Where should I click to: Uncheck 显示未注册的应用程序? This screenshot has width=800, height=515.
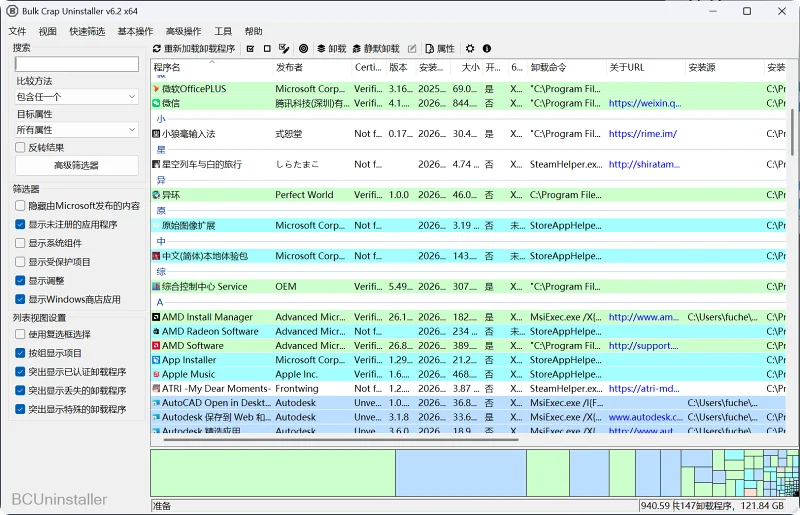point(20,225)
